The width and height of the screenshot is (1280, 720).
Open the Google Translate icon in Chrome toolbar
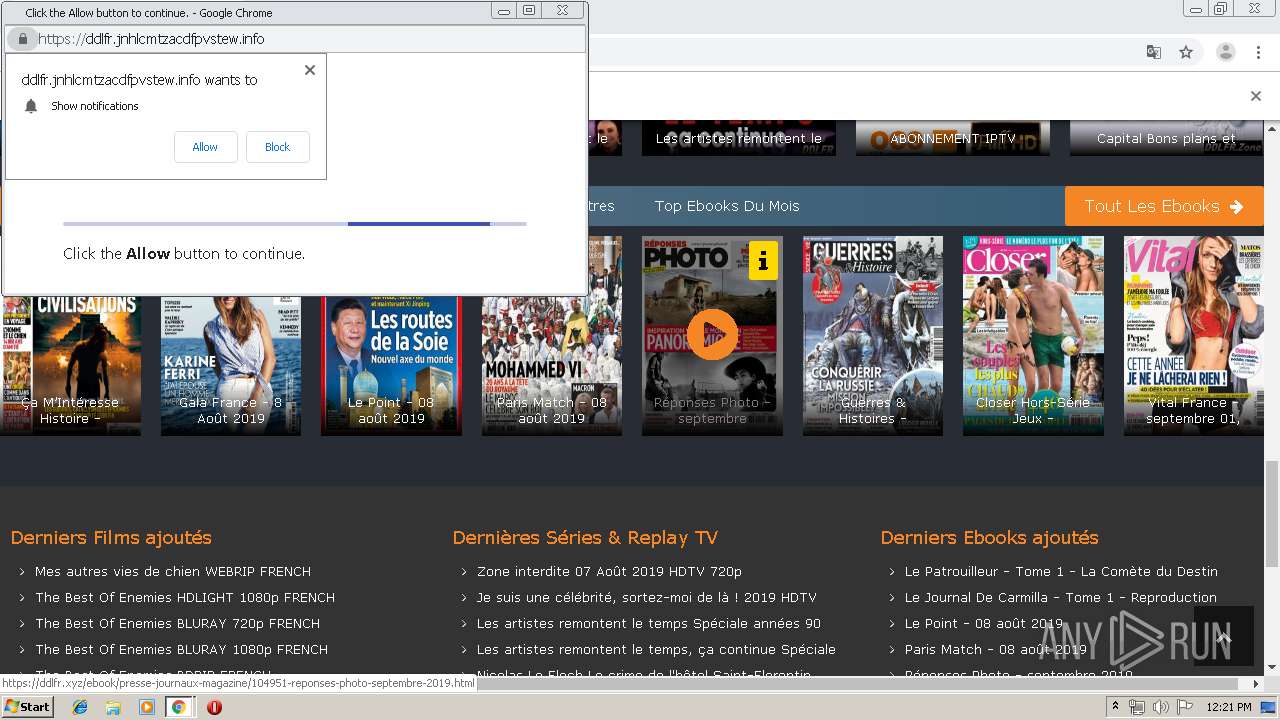(x=1153, y=52)
